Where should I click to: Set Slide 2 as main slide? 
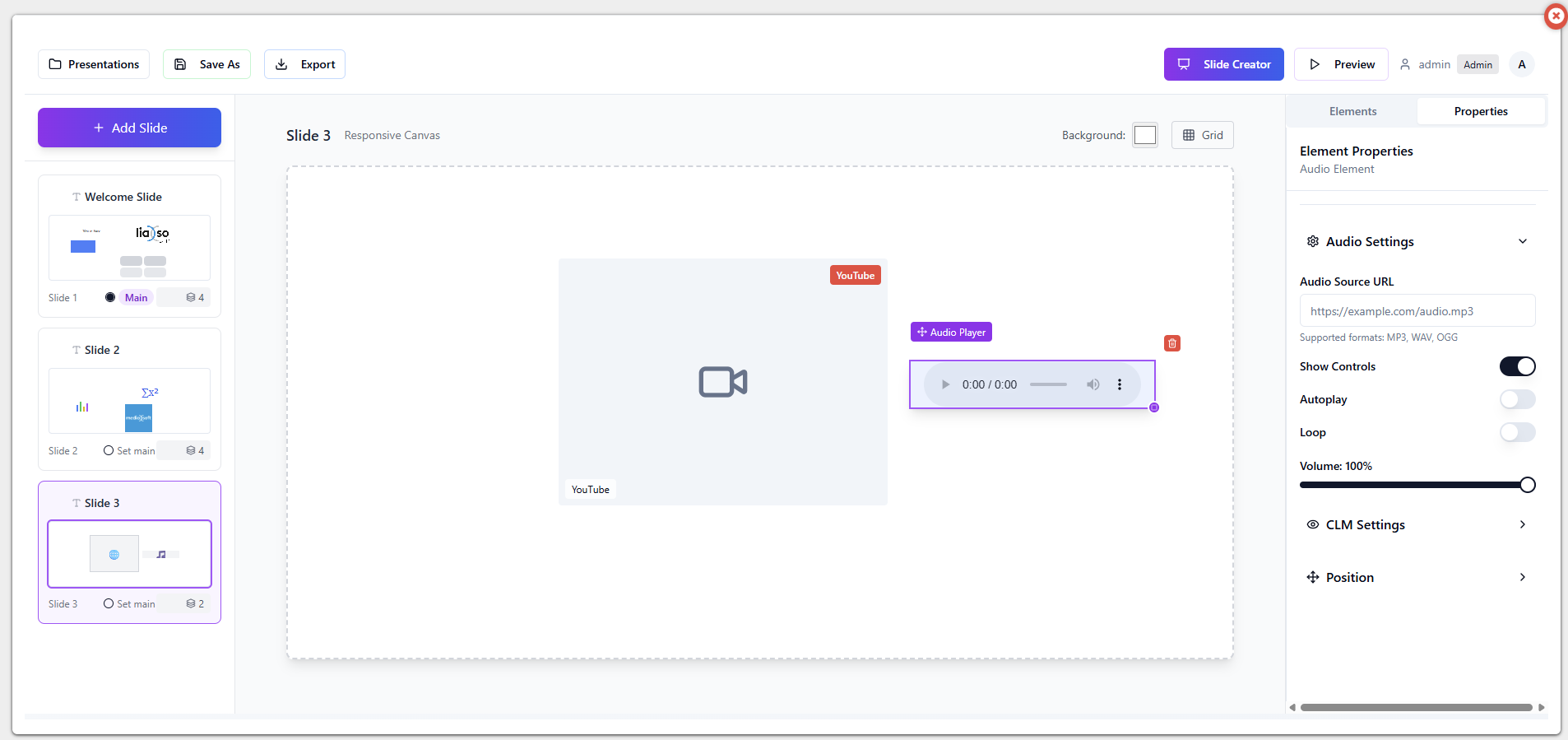(129, 450)
